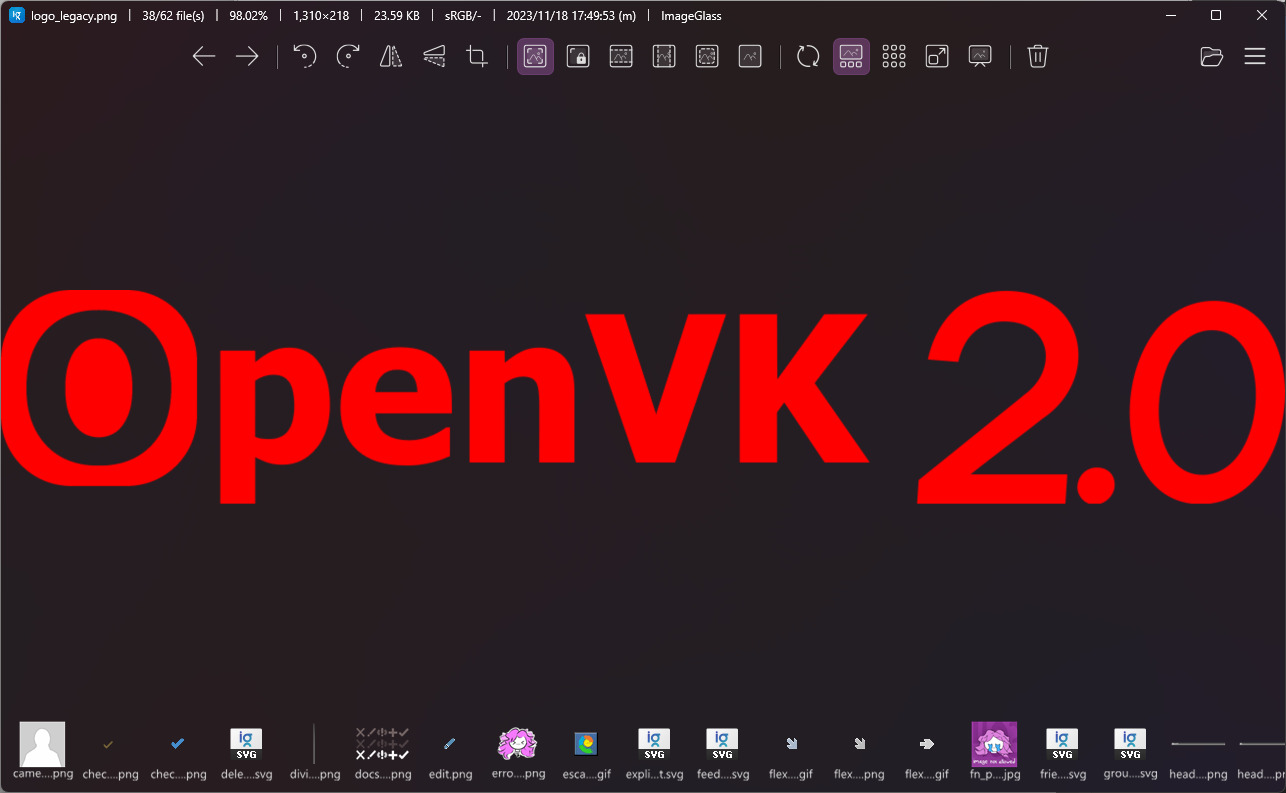Viewport: 1286px width, 793px height.
Task: View the next image
Action: pos(247,57)
